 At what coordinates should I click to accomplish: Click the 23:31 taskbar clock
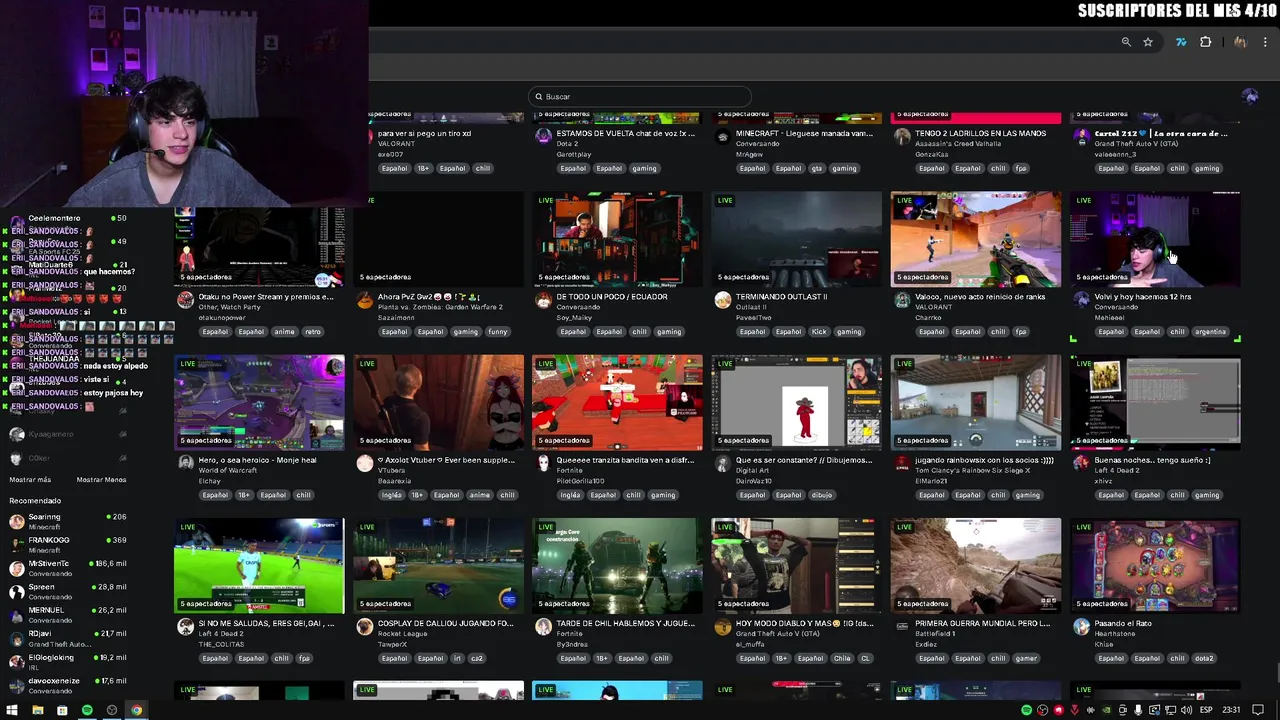coord(1231,710)
